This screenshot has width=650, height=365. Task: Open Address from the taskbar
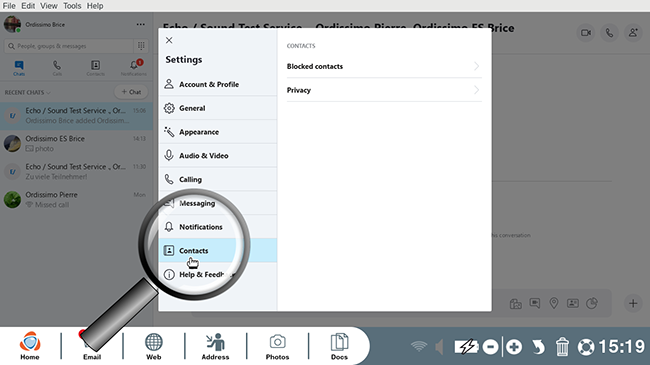click(x=215, y=346)
